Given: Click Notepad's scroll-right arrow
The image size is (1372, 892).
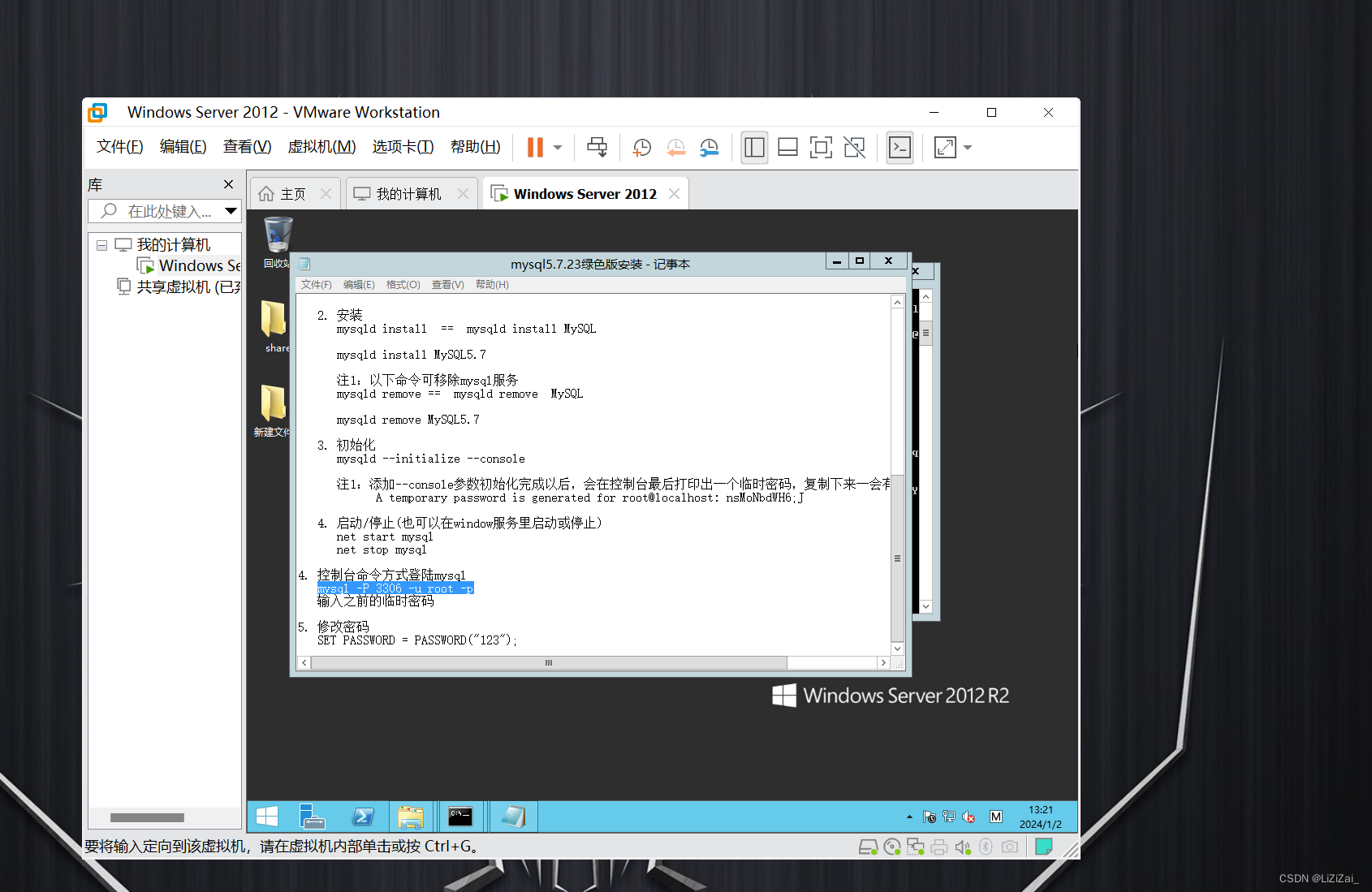Looking at the screenshot, I should pos(883,662).
